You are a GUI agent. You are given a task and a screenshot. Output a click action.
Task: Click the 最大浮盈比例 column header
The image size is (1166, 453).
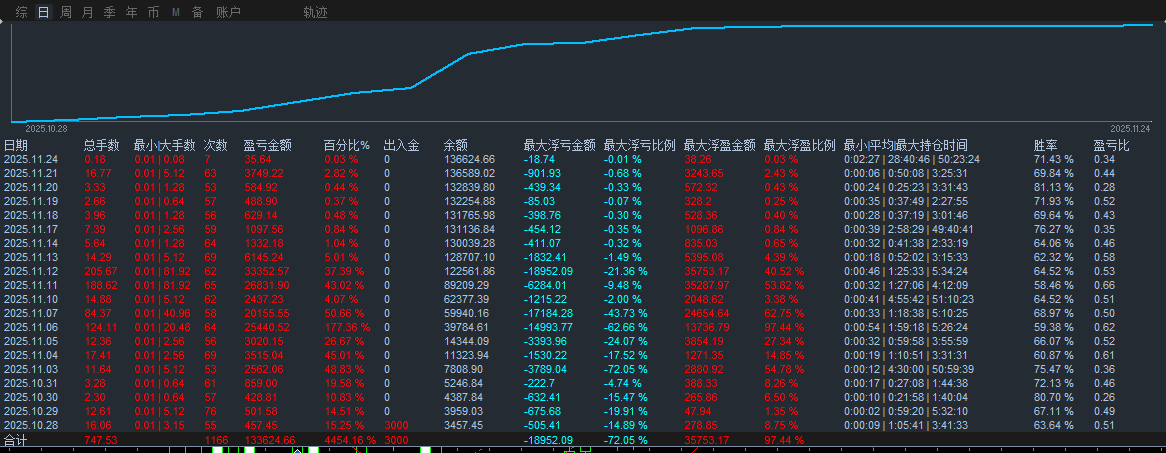point(800,146)
